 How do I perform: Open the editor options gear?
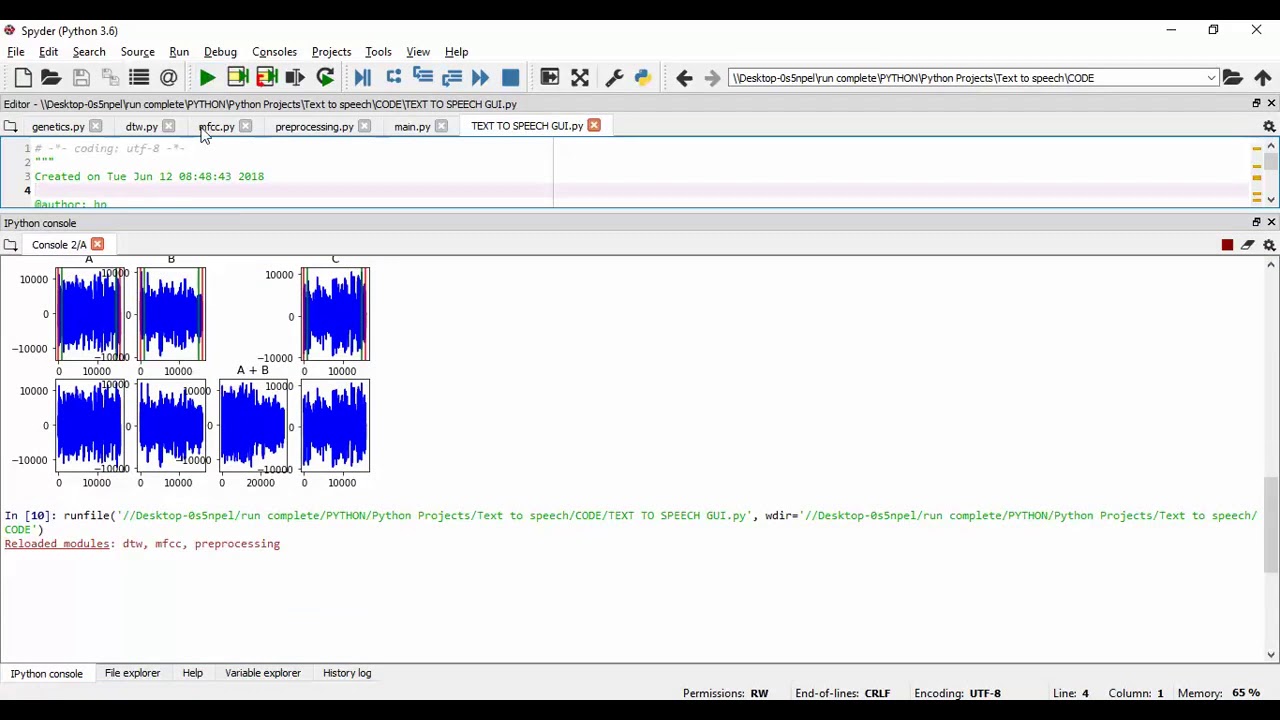click(x=1269, y=126)
